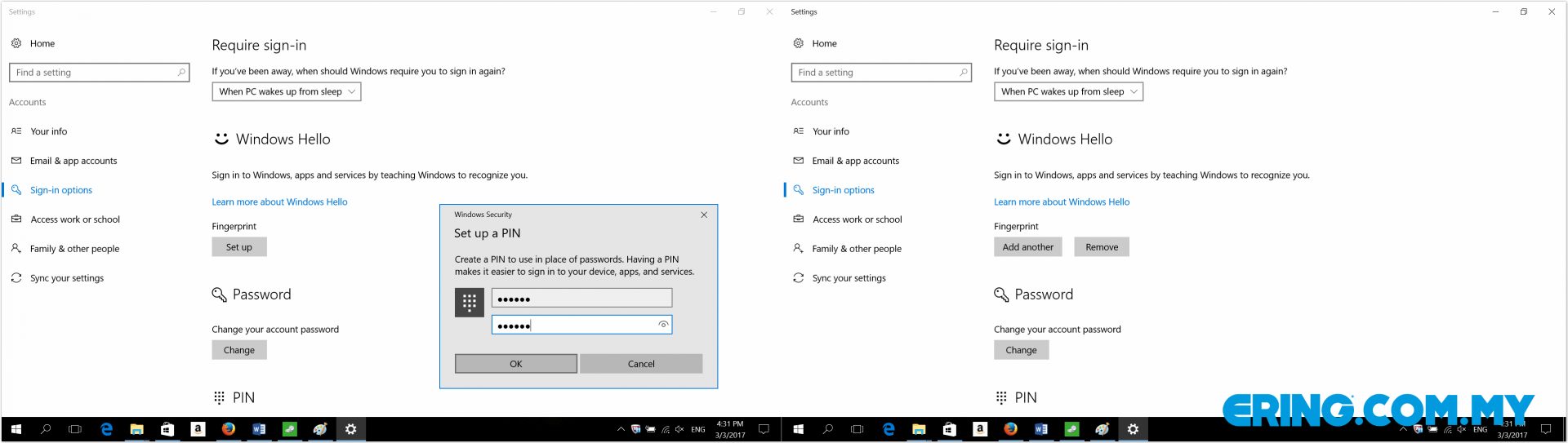This screenshot has width=1568, height=443.
Task: Show hidden tray icons on left taskbar
Action: click(x=621, y=429)
